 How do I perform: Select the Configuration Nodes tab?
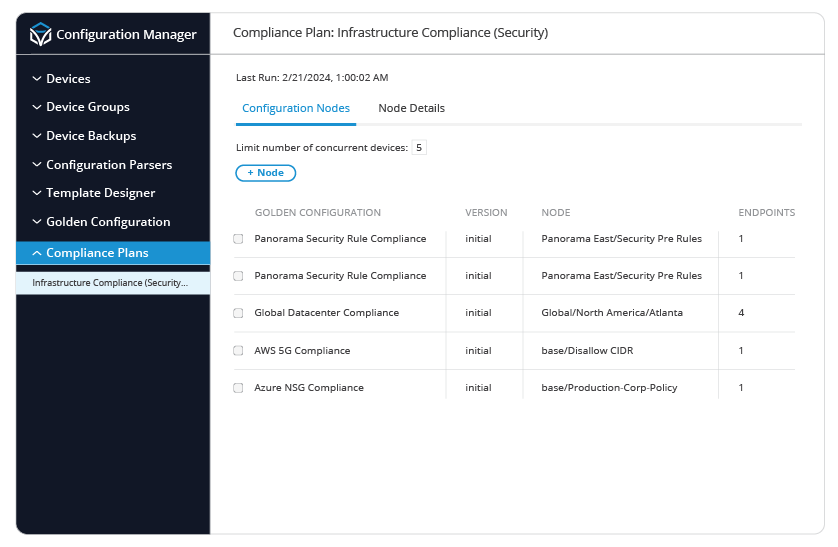[x=296, y=108]
